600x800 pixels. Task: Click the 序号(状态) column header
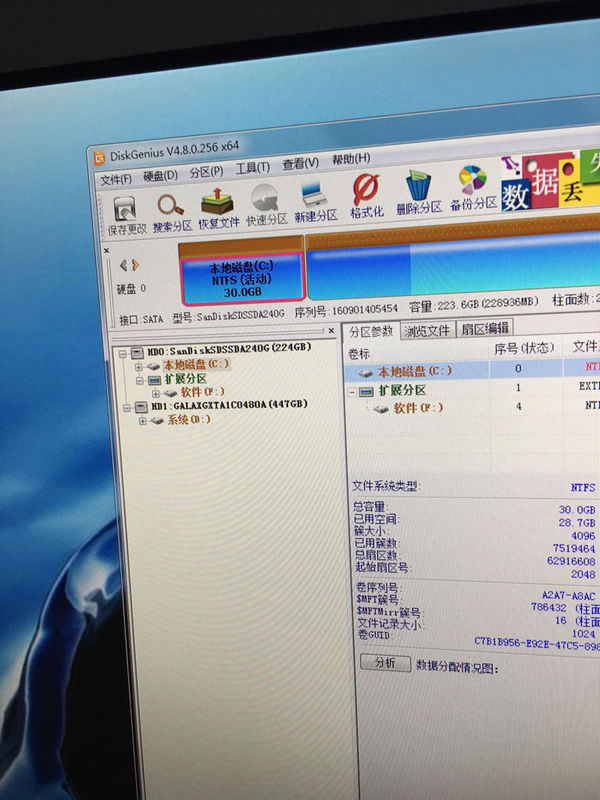click(524, 348)
